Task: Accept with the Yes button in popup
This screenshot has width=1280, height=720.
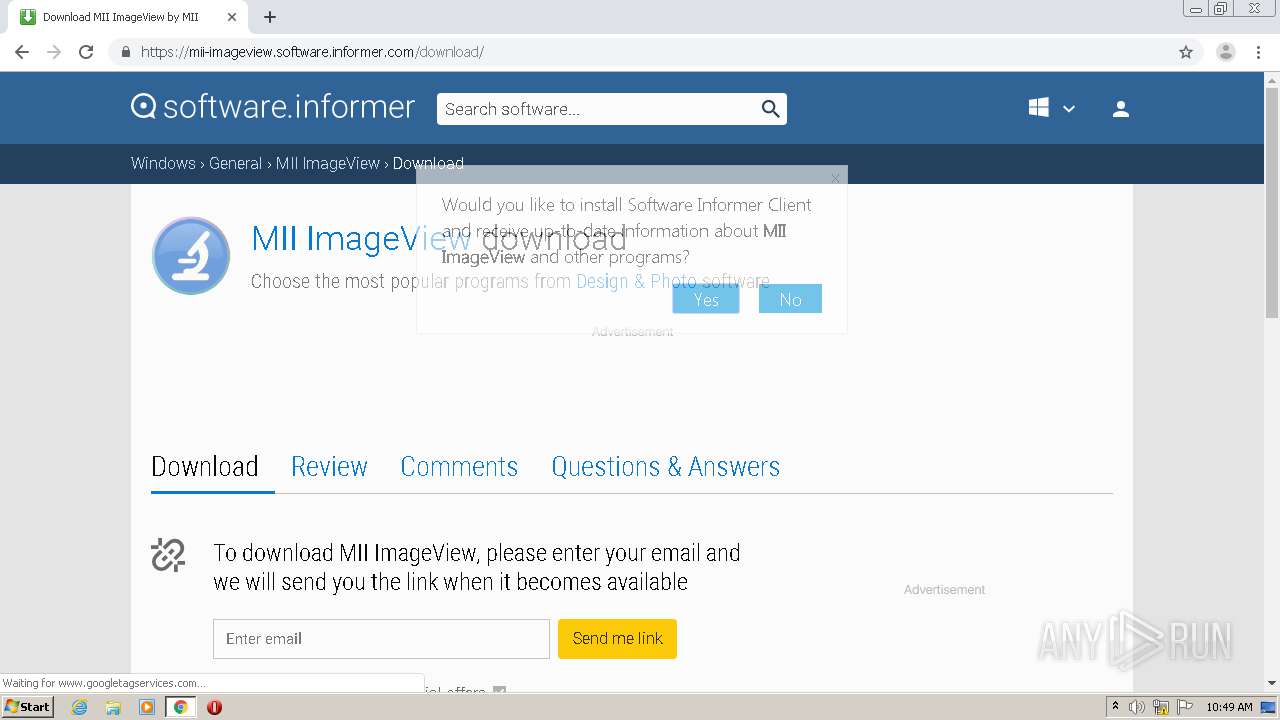Action: (x=706, y=299)
